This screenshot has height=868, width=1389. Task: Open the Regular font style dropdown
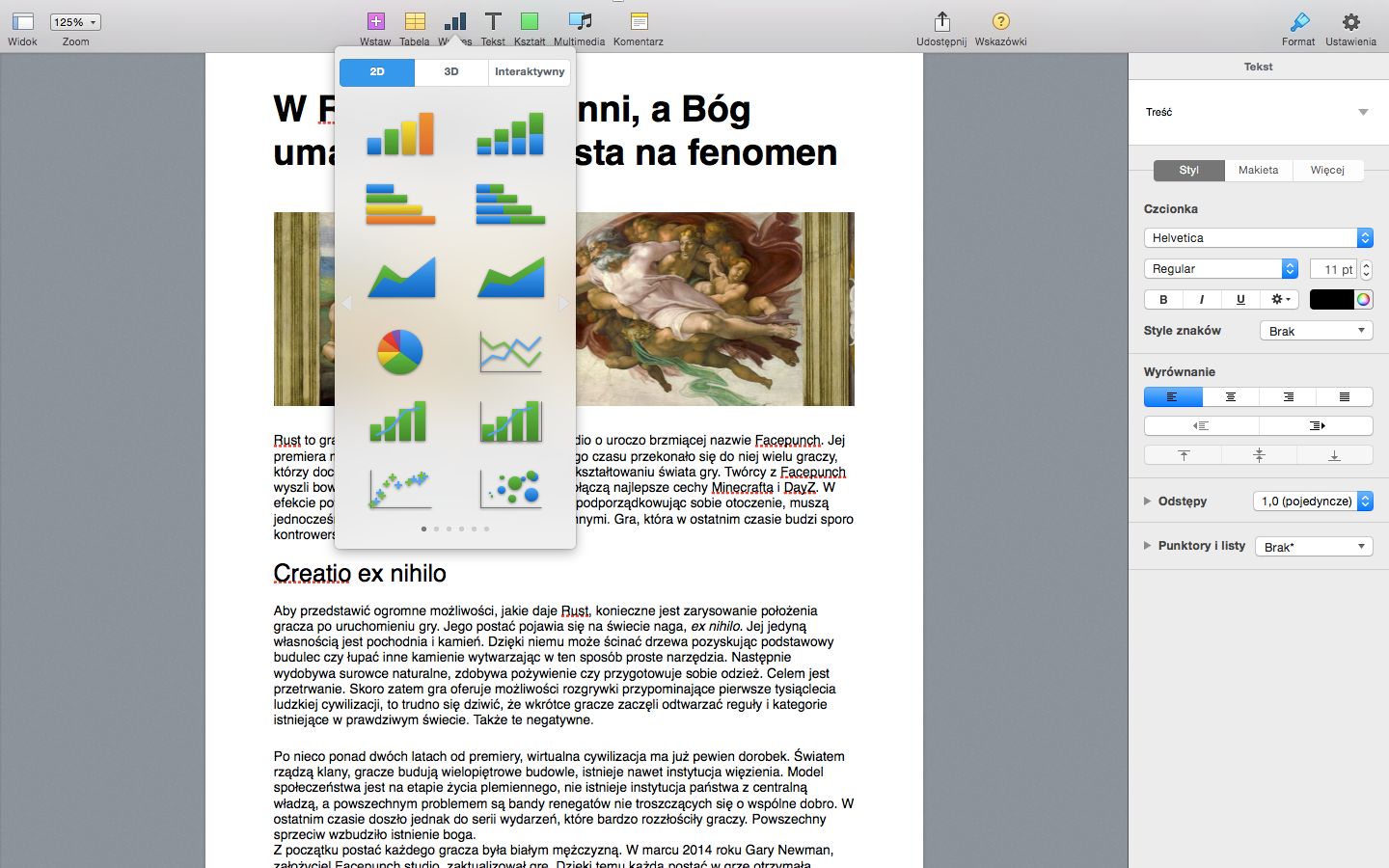click(x=1221, y=268)
